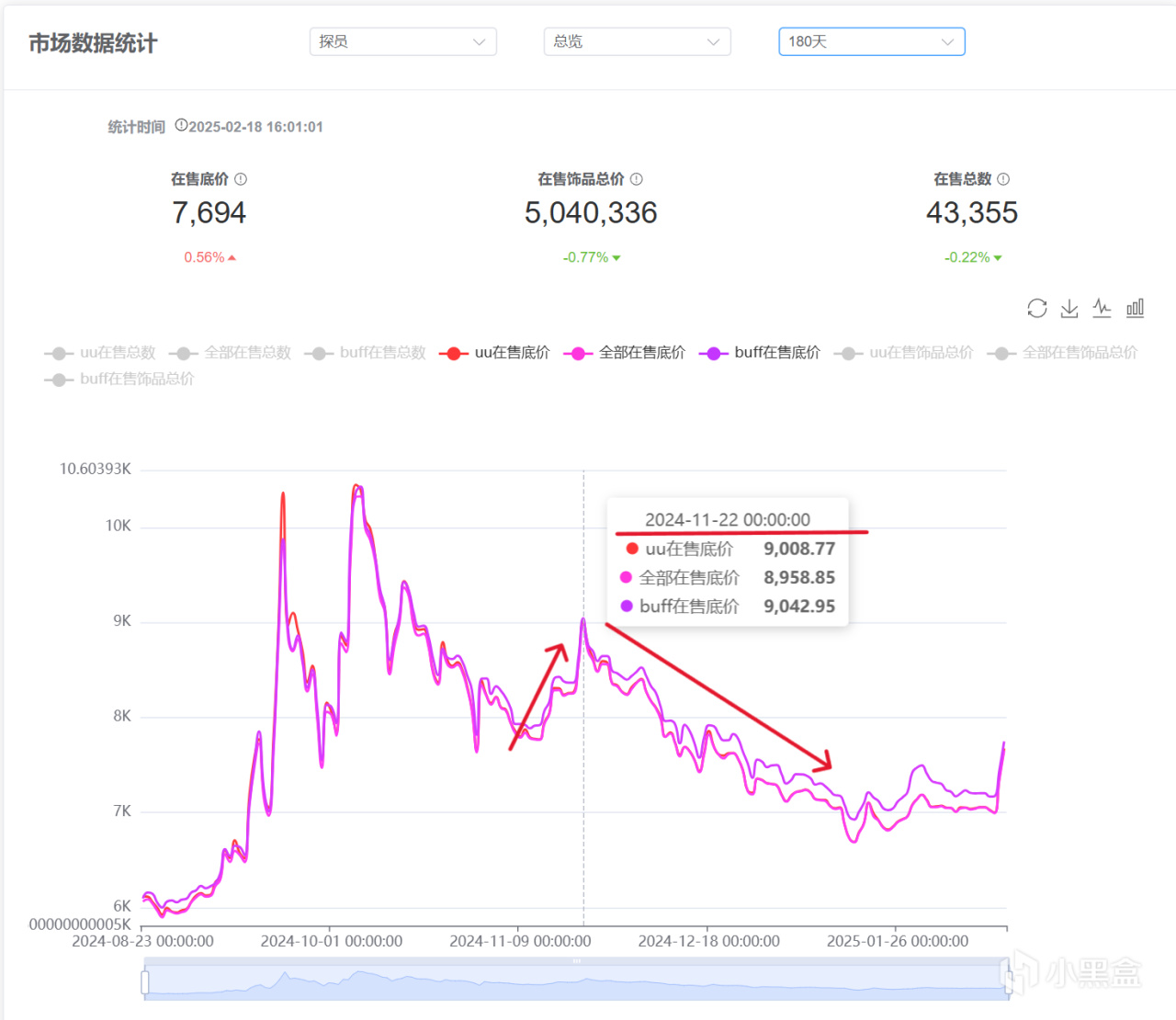Click the 7,694 floor price value

click(x=209, y=213)
